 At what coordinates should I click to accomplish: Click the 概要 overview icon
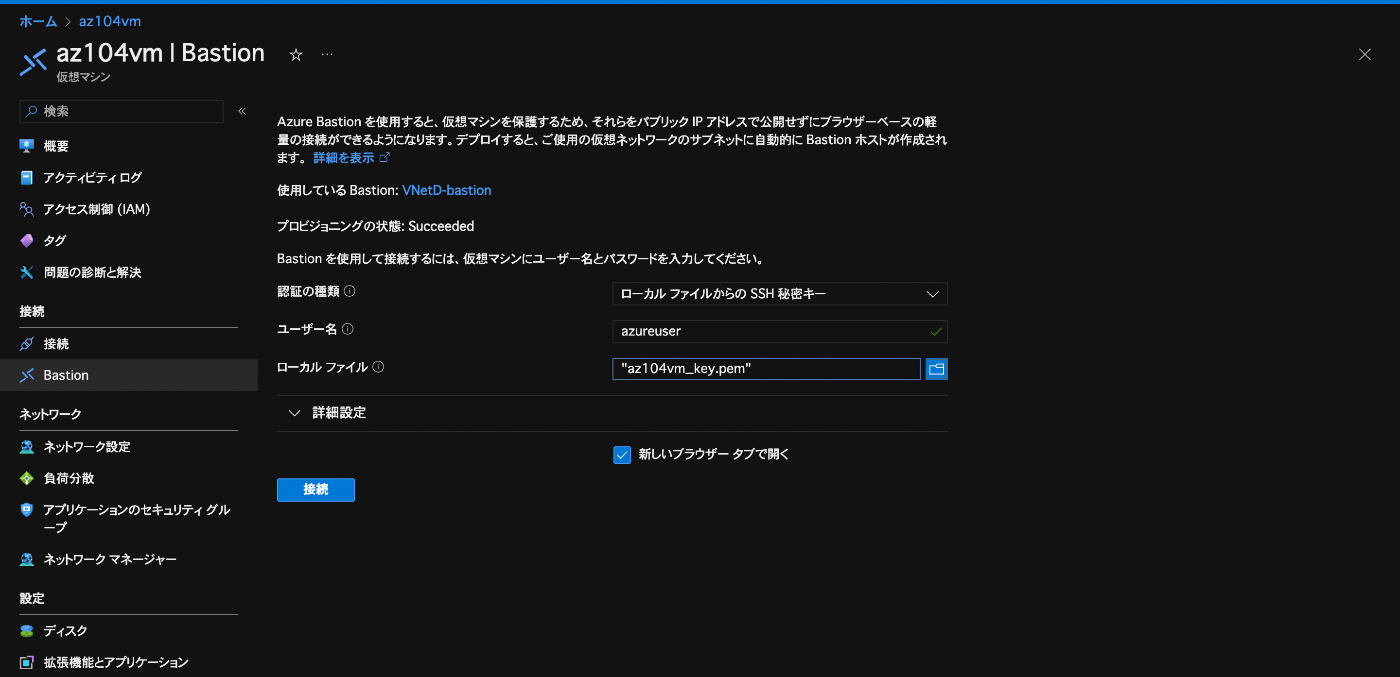click(27, 146)
